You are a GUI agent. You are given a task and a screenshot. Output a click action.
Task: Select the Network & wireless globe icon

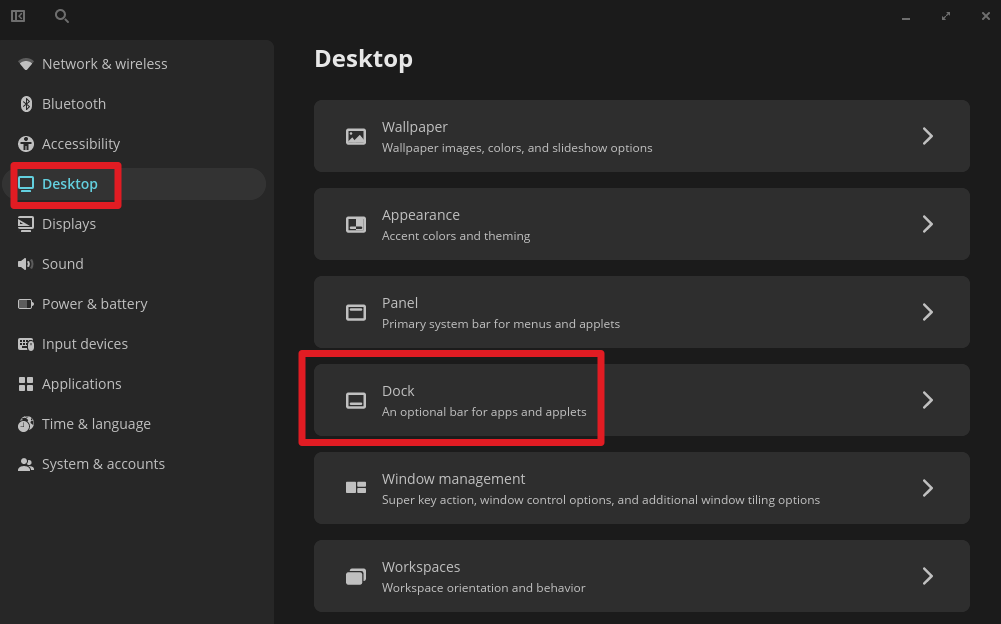25,63
